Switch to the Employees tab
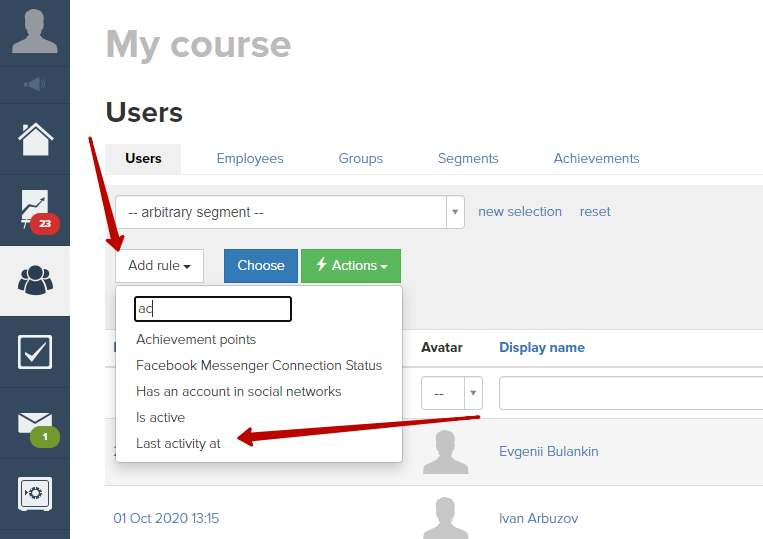The image size is (763, 539). [x=250, y=159]
